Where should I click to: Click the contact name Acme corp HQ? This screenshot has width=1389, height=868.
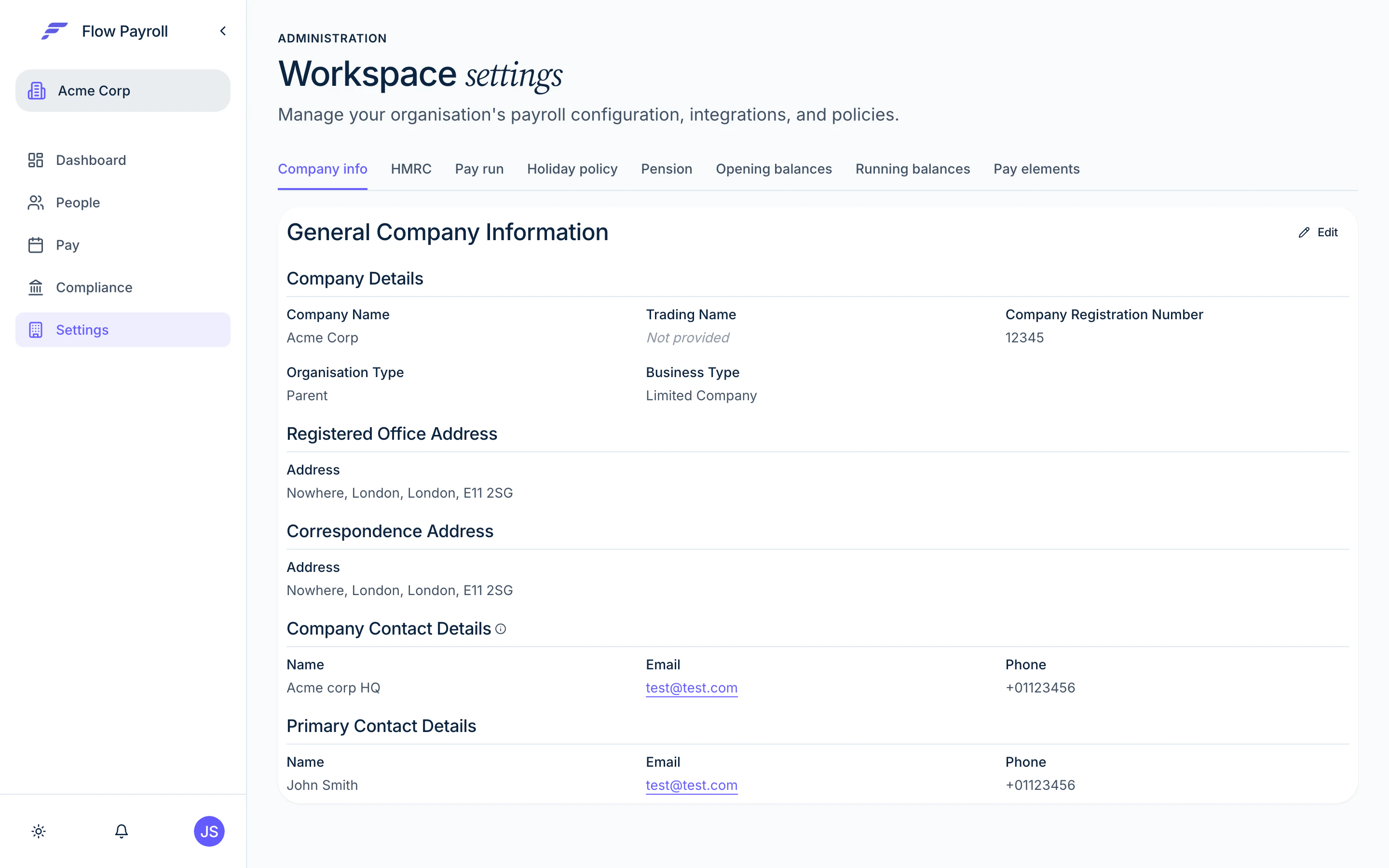point(333,688)
